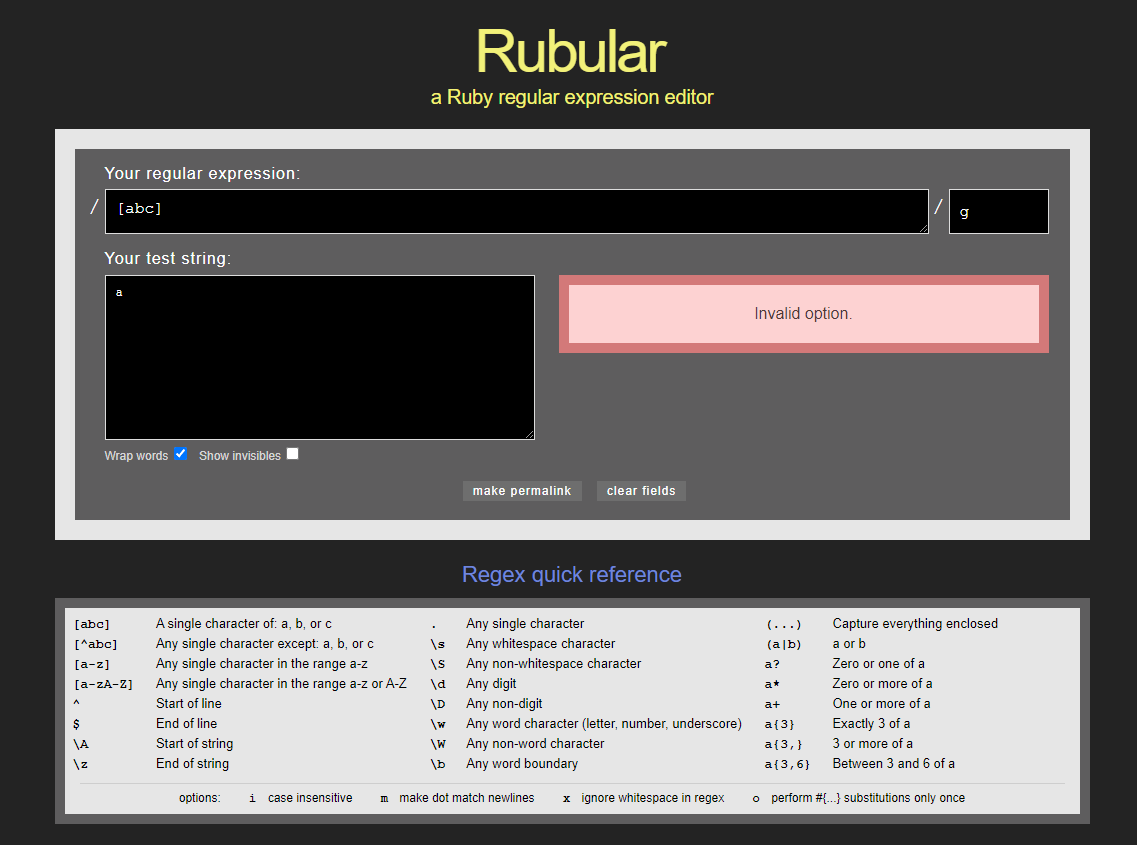Click the clear fields button
This screenshot has height=845, width=1137.
(641, 491)
